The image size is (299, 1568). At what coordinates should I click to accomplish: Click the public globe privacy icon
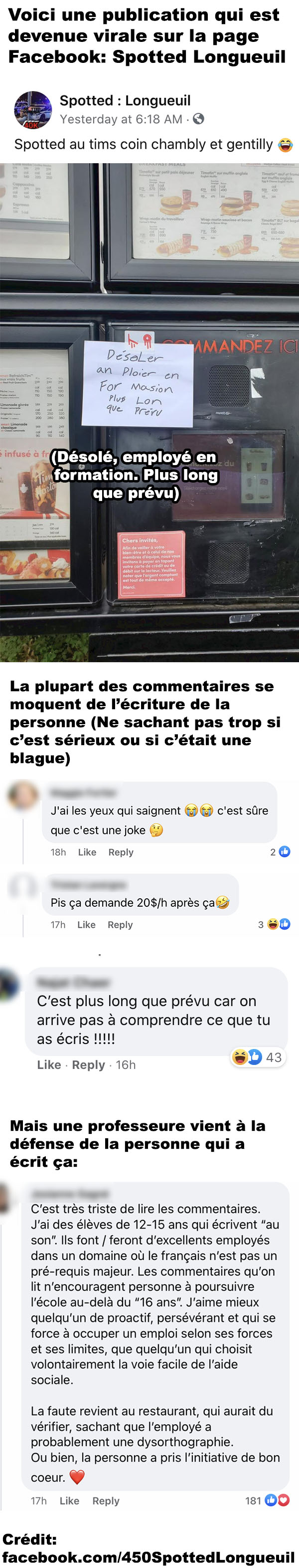click(198, 119)
